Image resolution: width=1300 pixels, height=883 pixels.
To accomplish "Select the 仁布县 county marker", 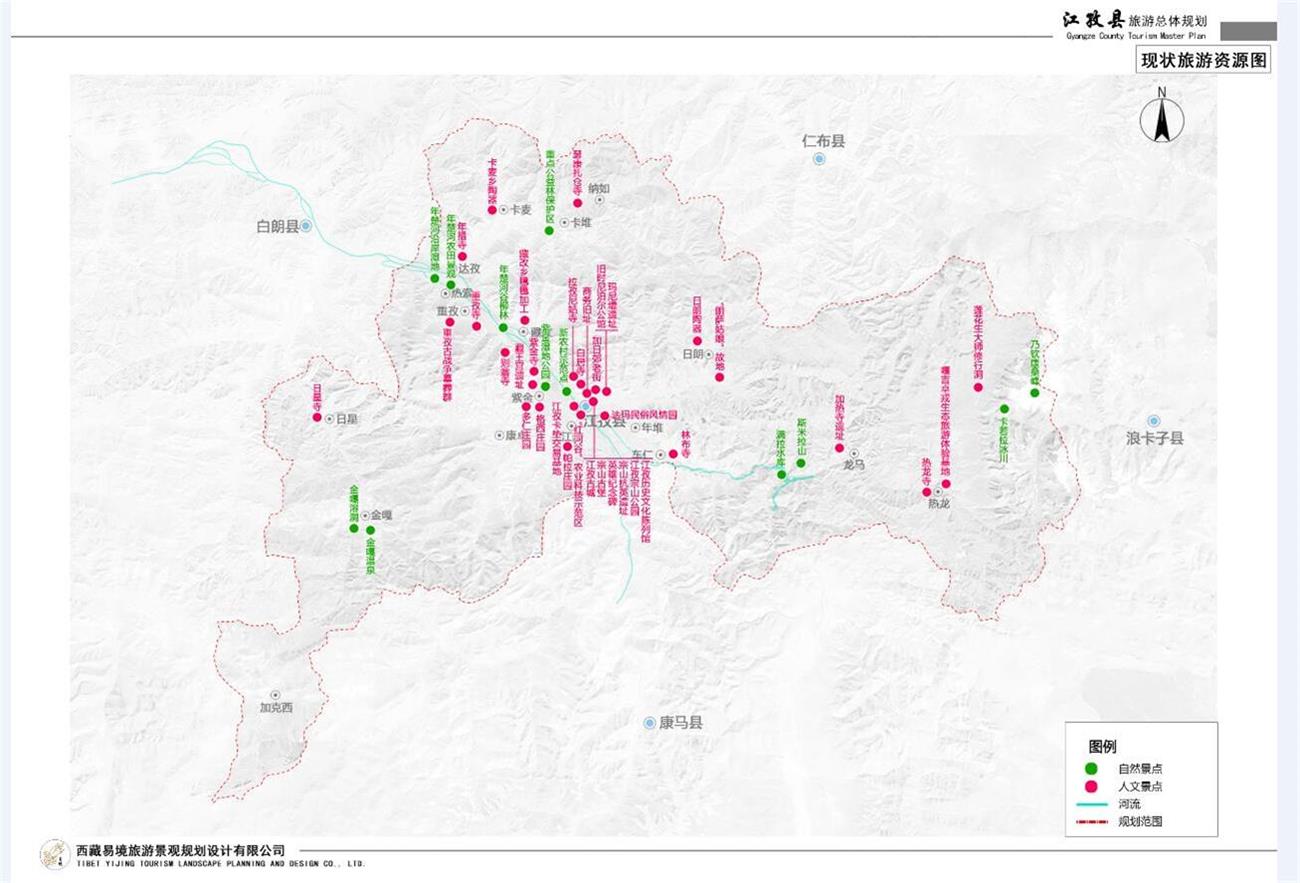I will tap(820, 159).
